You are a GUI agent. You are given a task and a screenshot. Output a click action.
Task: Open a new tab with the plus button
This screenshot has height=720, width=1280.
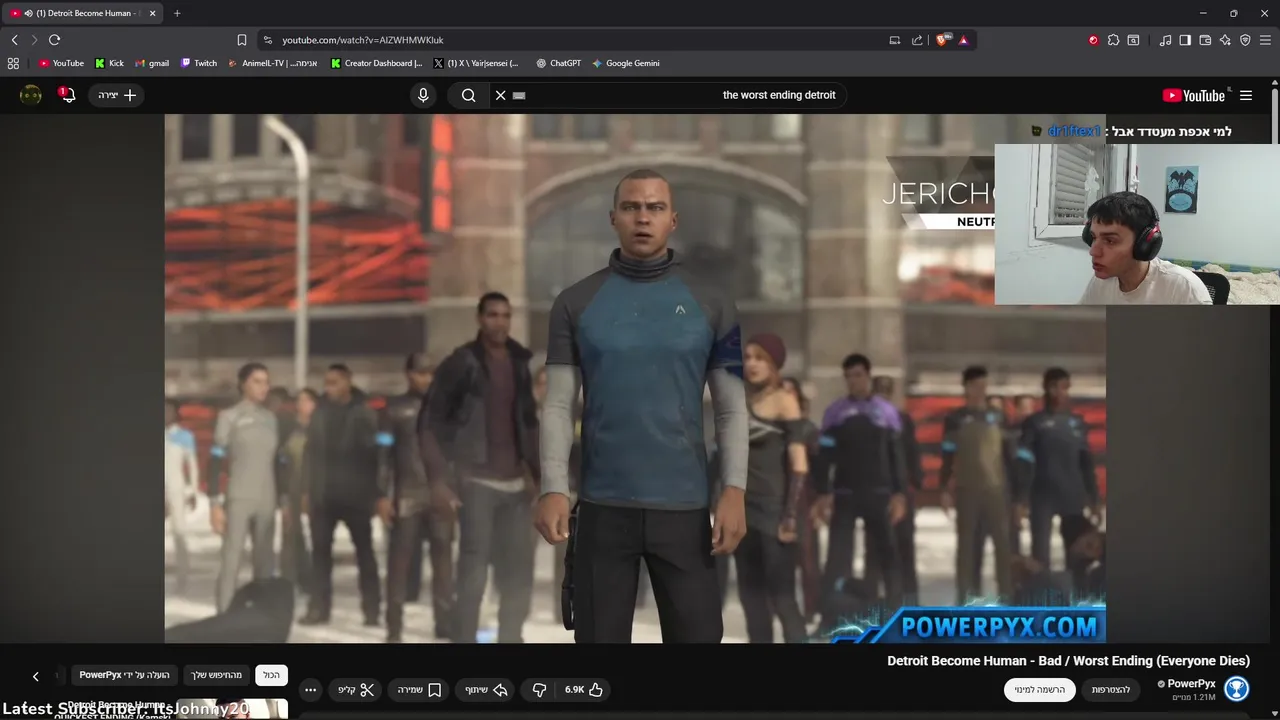tap(177, 13)
